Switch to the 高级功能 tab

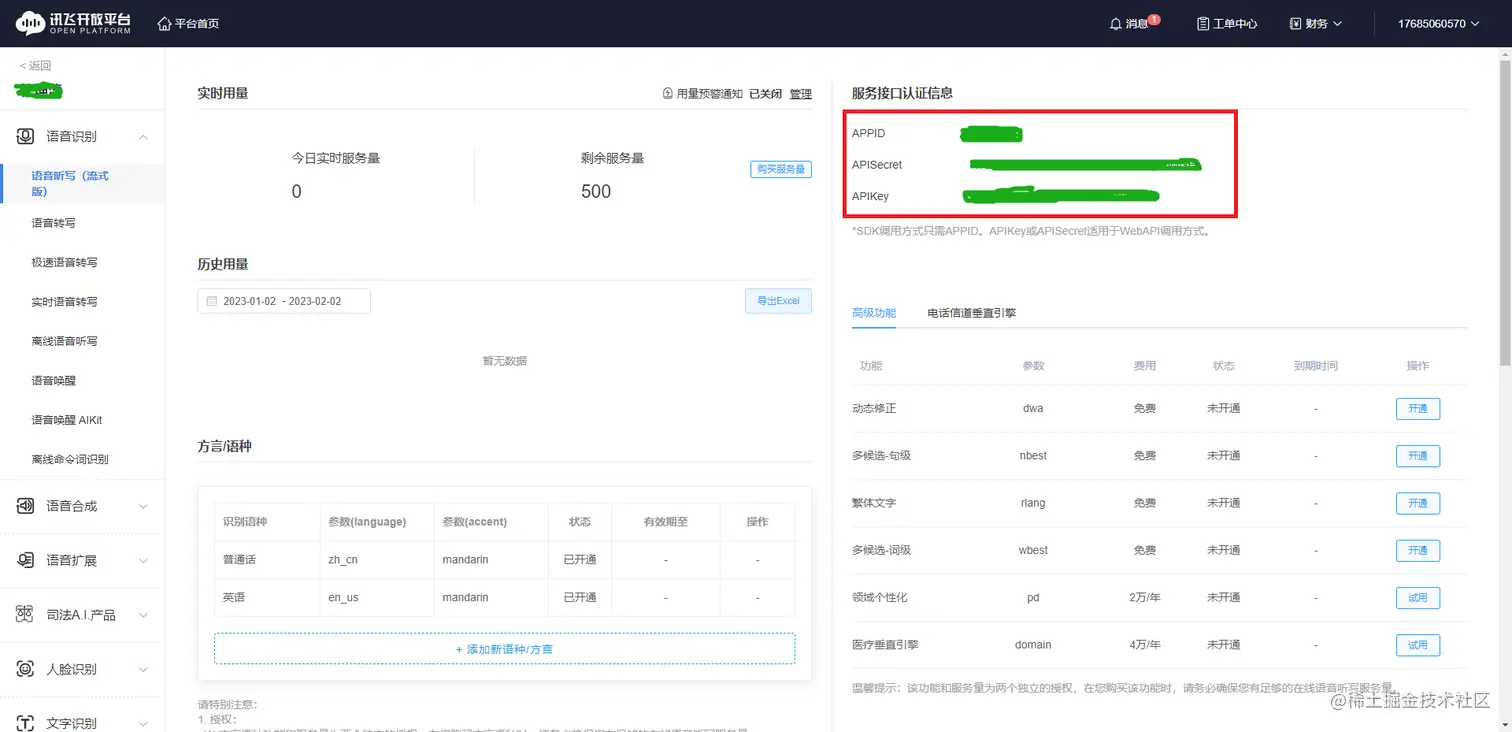[874, 313]
